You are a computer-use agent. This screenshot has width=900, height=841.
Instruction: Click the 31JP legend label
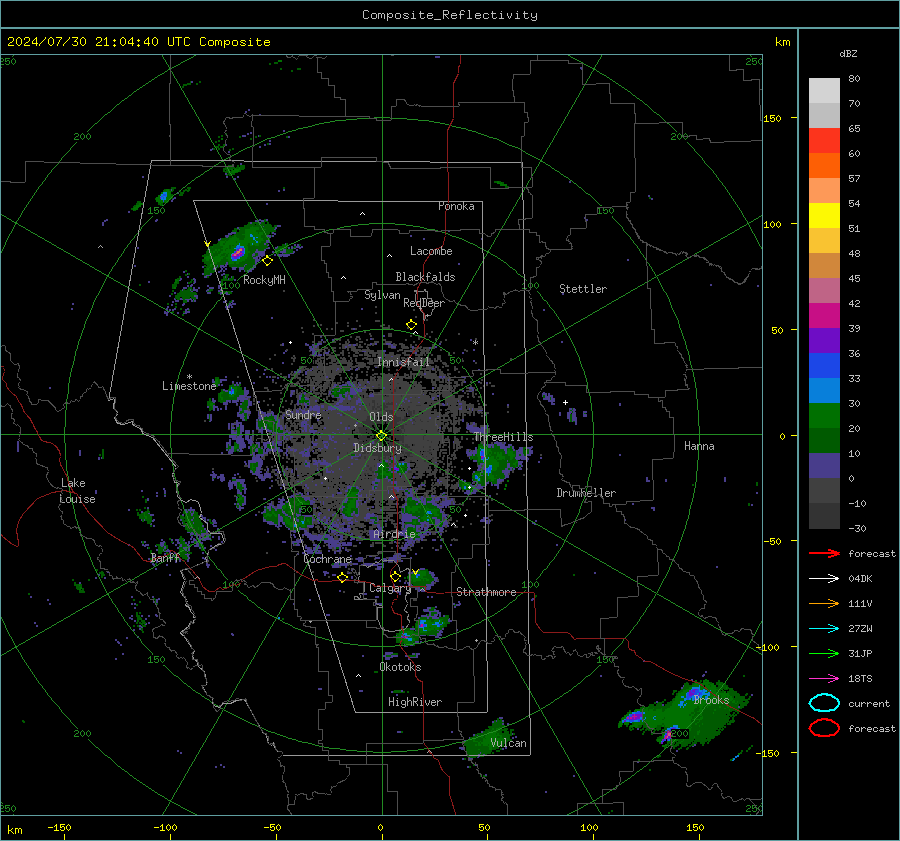tap(860, 653)
